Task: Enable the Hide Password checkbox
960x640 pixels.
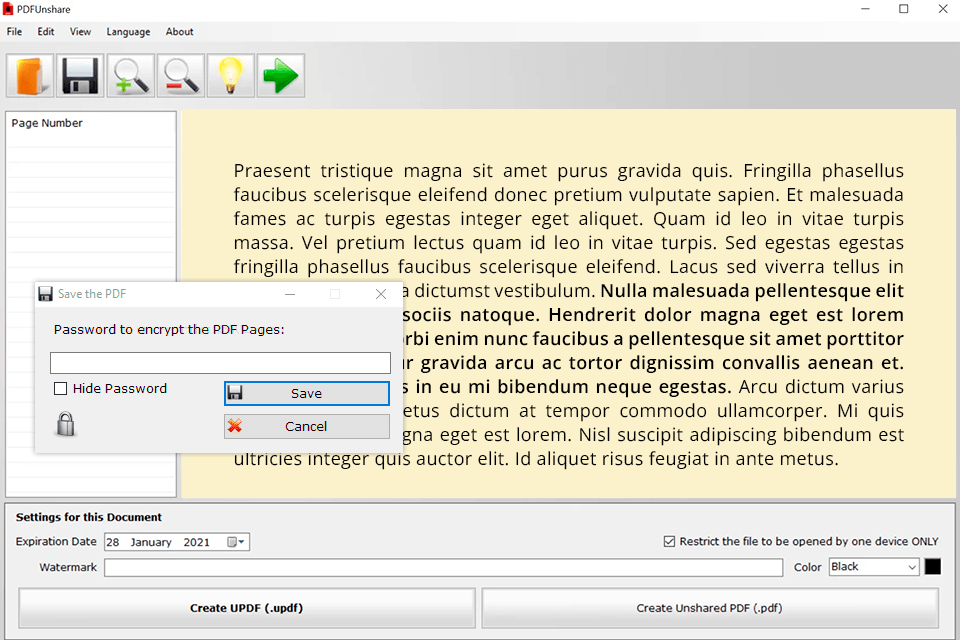Action: coord(60,389)
